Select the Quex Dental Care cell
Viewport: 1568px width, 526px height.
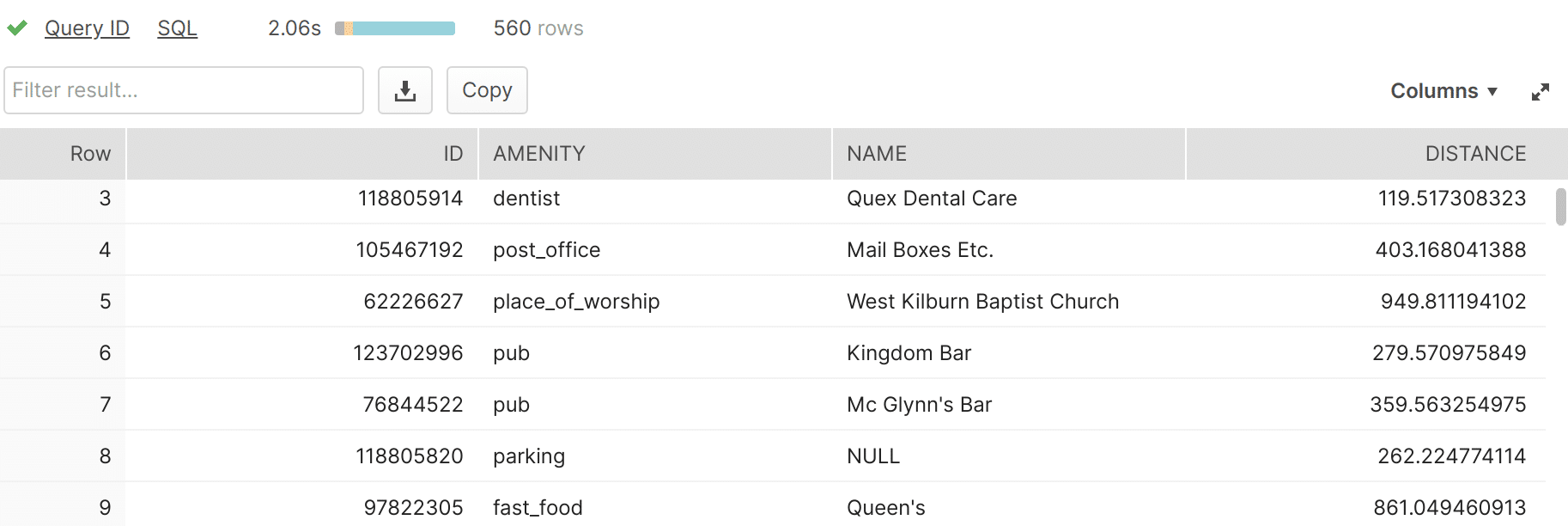1009,199
